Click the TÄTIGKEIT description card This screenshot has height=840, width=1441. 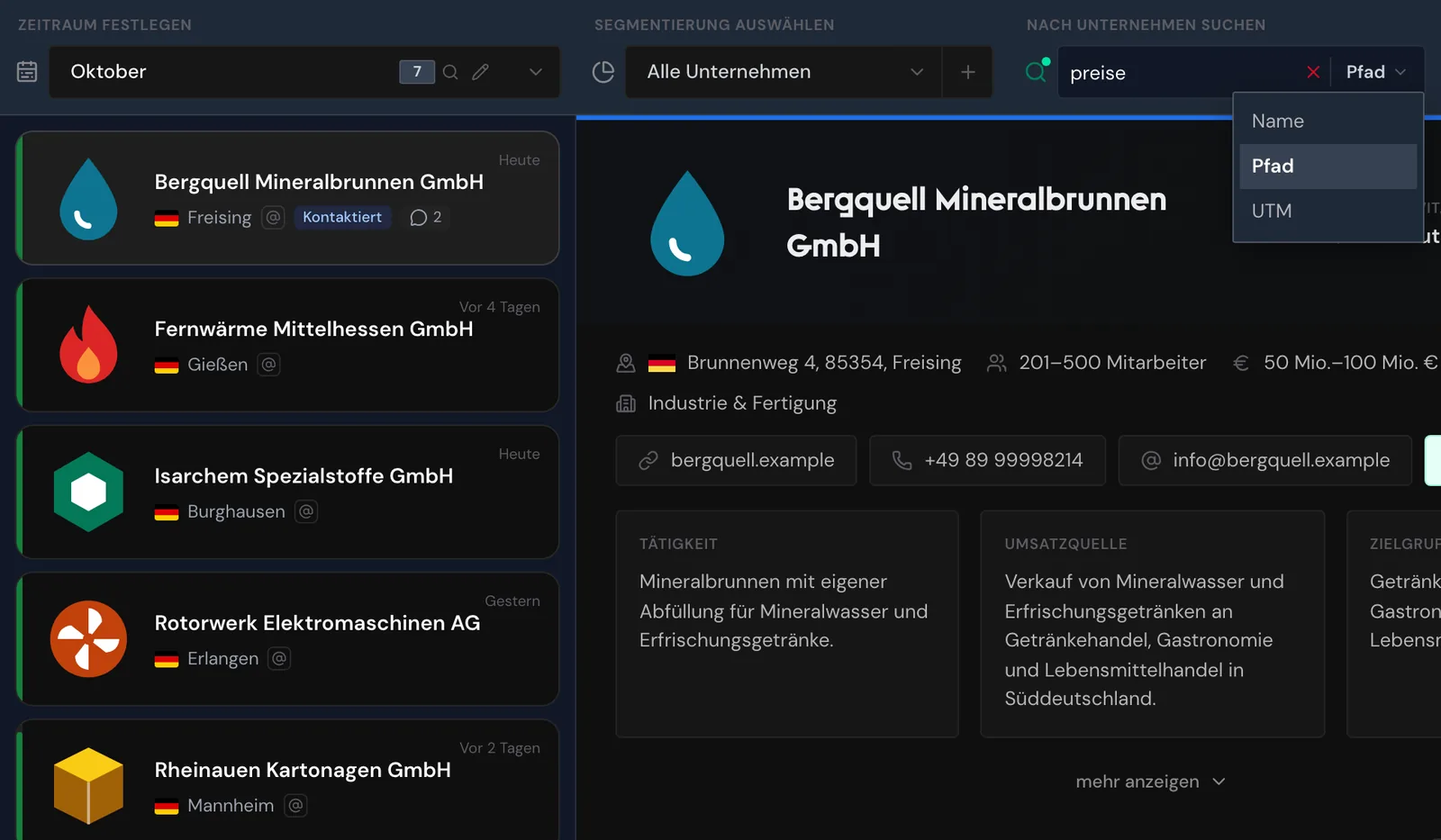[x=787, y=624]
